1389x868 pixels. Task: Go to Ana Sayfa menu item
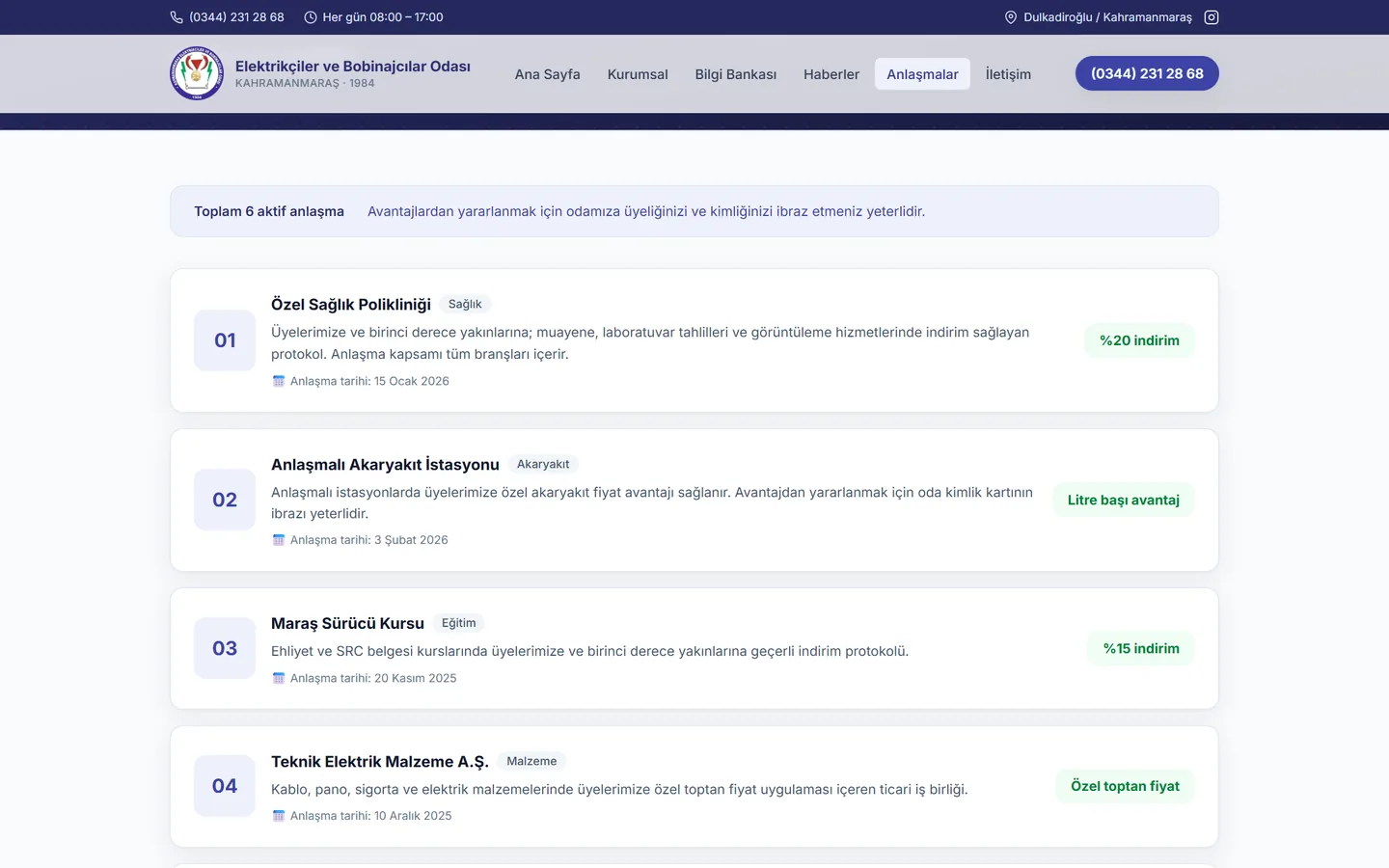click(x=547, y=74)
